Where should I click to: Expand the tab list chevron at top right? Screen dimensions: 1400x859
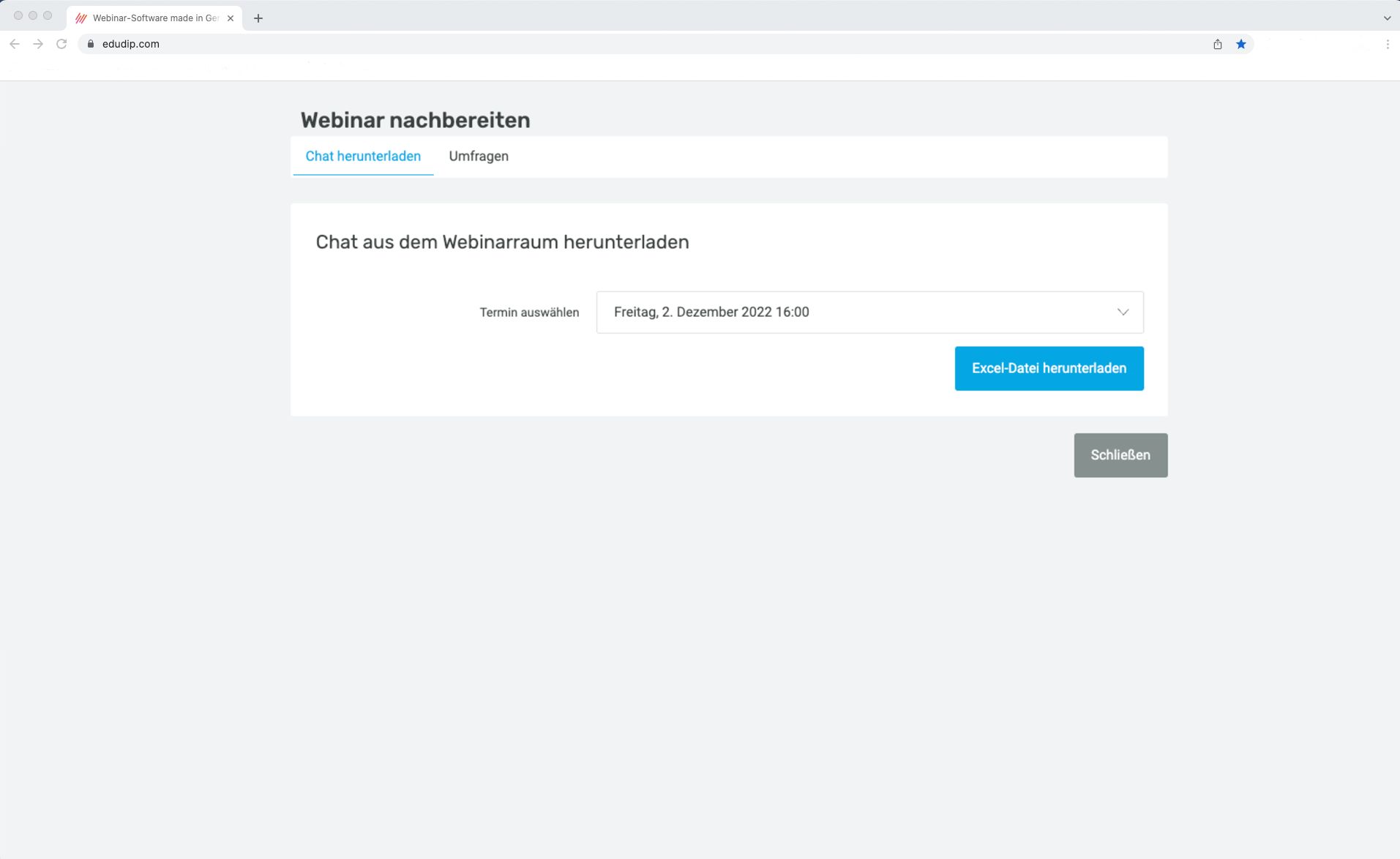point(1386,18)
